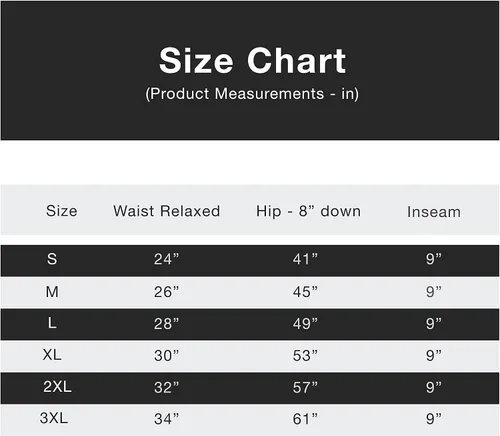The image size is (500, 436).
Task: Click the Inseam column header
Action: [434, 212]
